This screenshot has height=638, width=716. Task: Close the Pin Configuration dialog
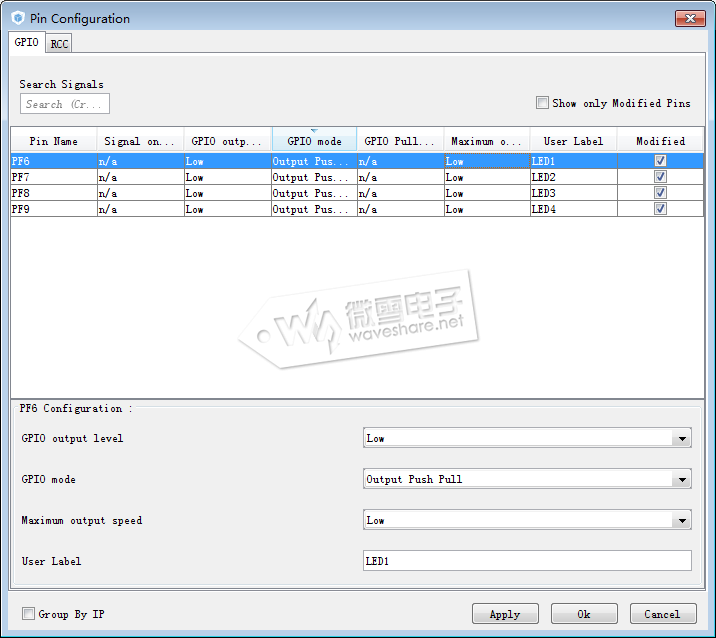(689, 18)
